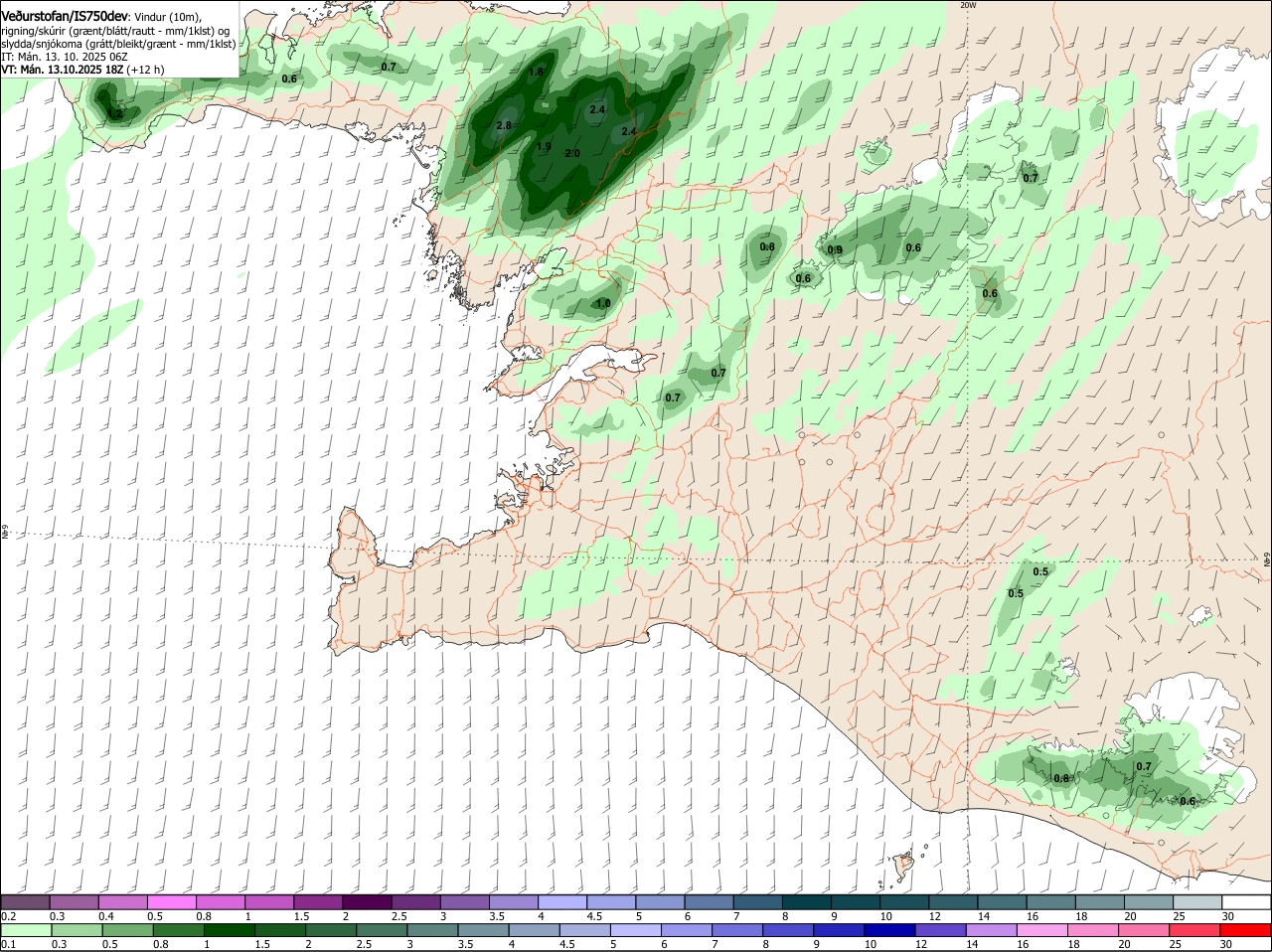This screenshot has height=952, width=1272.
Task: Click the 'slydda/snjókoma' legend description line
Action: [118, 44]
